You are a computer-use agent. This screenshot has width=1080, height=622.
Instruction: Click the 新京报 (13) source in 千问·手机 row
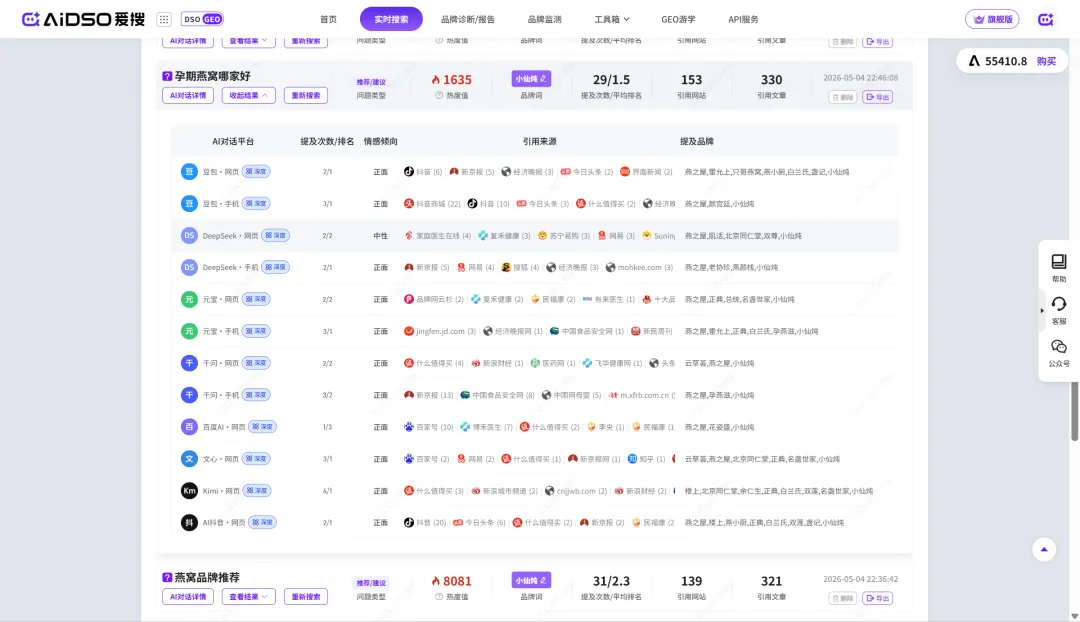[x=428, y=395]
